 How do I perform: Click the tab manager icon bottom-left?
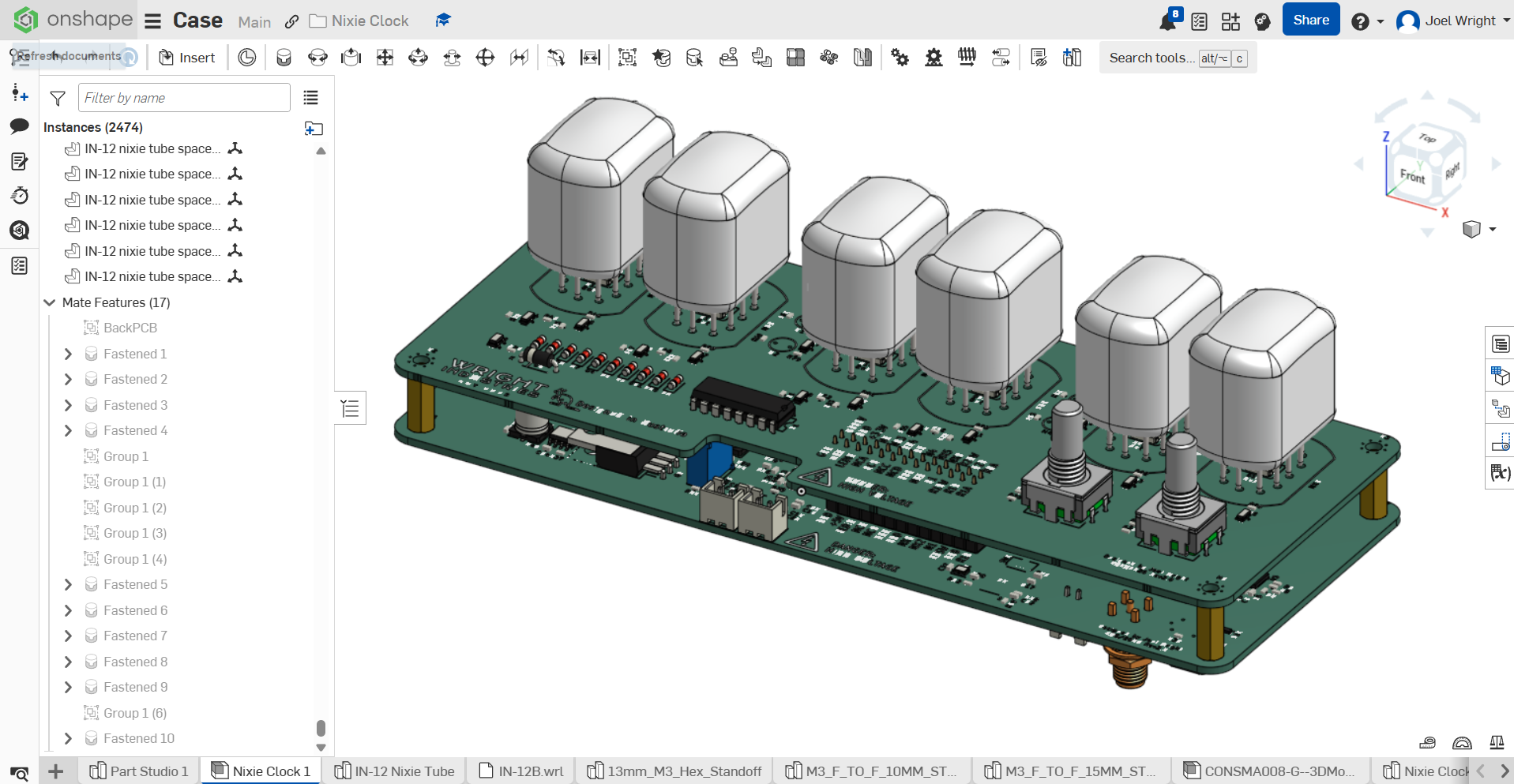(19, 773)
